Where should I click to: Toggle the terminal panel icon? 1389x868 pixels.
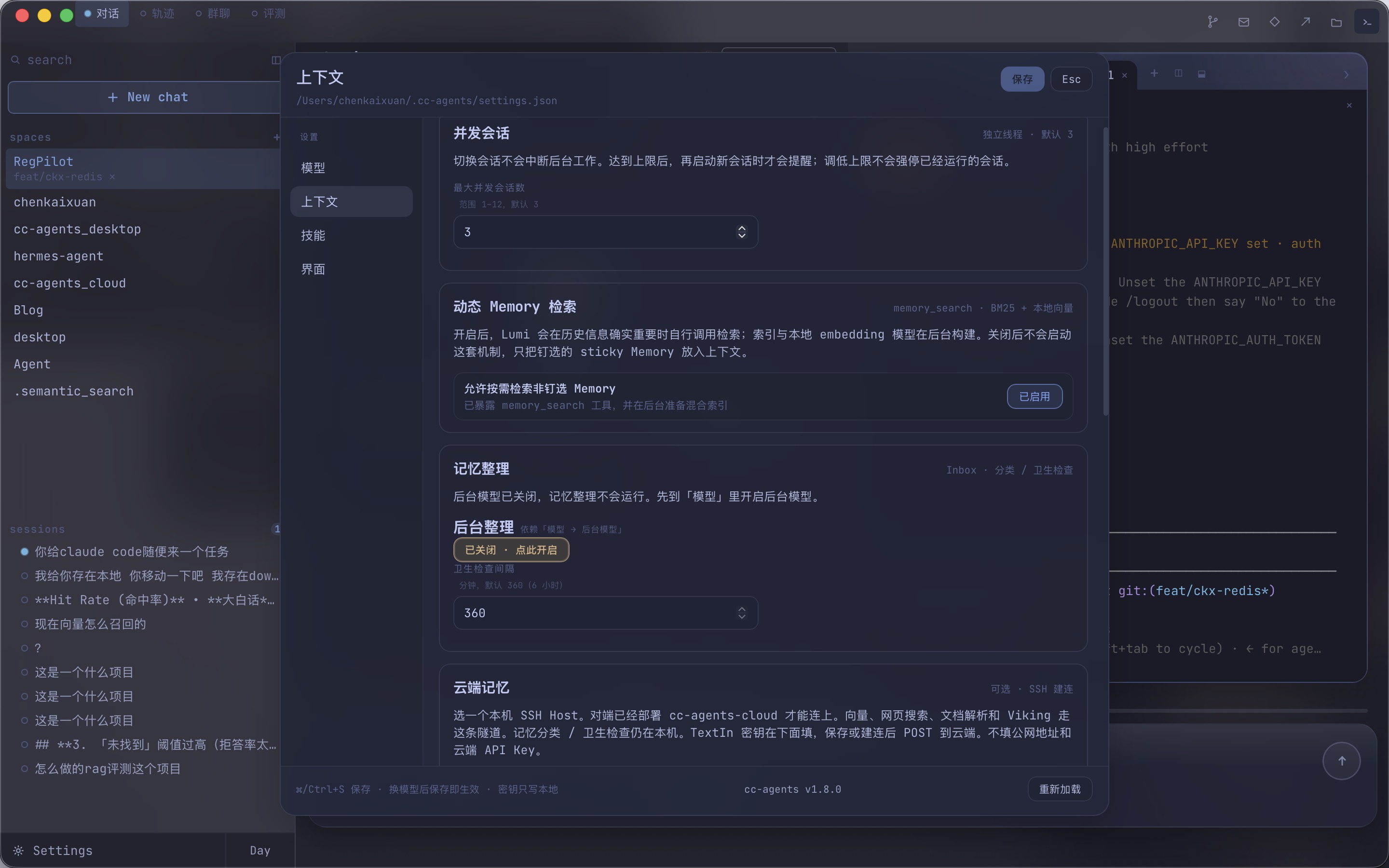(x=1367, y=22)
